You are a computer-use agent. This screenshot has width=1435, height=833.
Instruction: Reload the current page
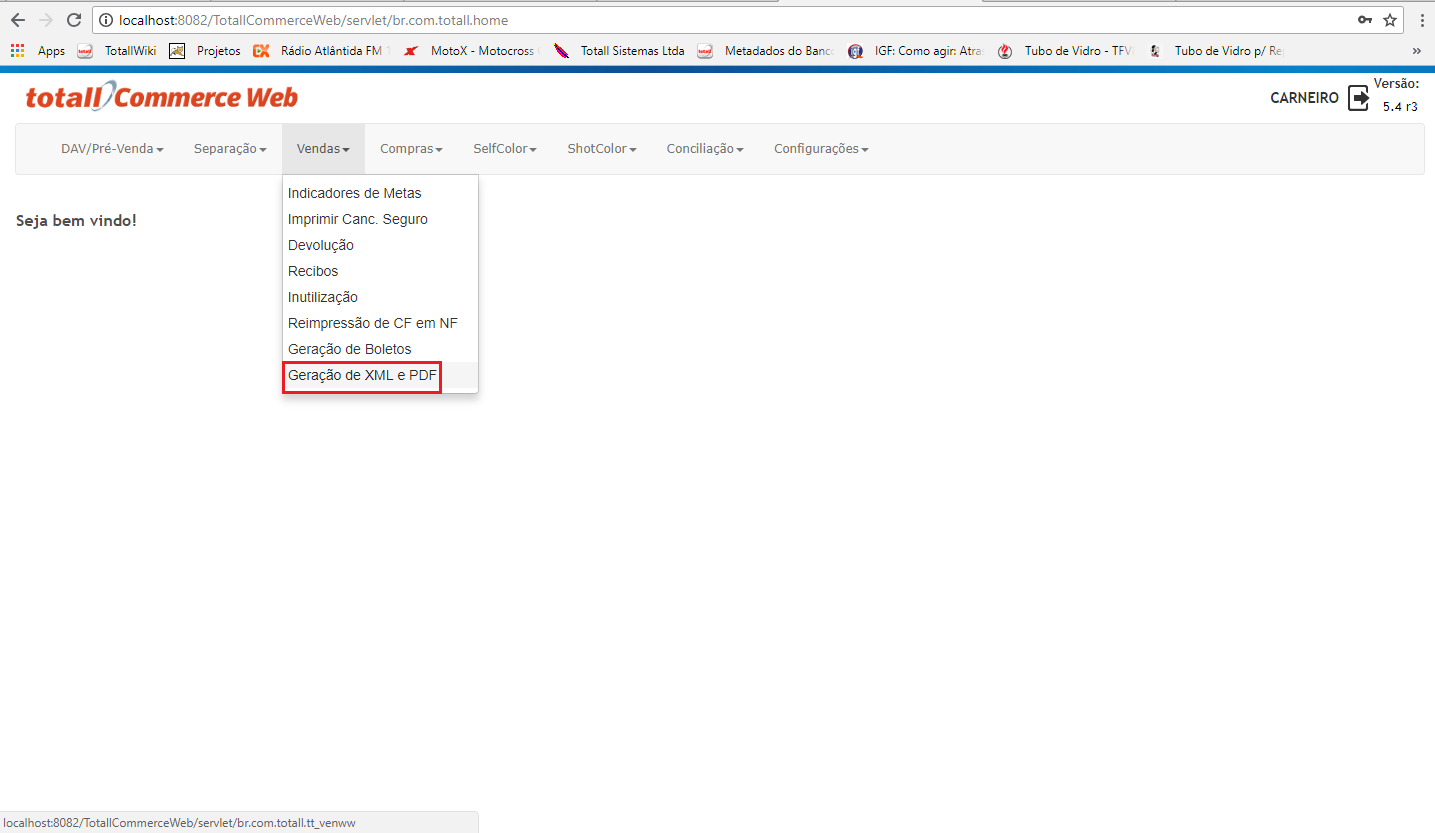pos(73,20)
